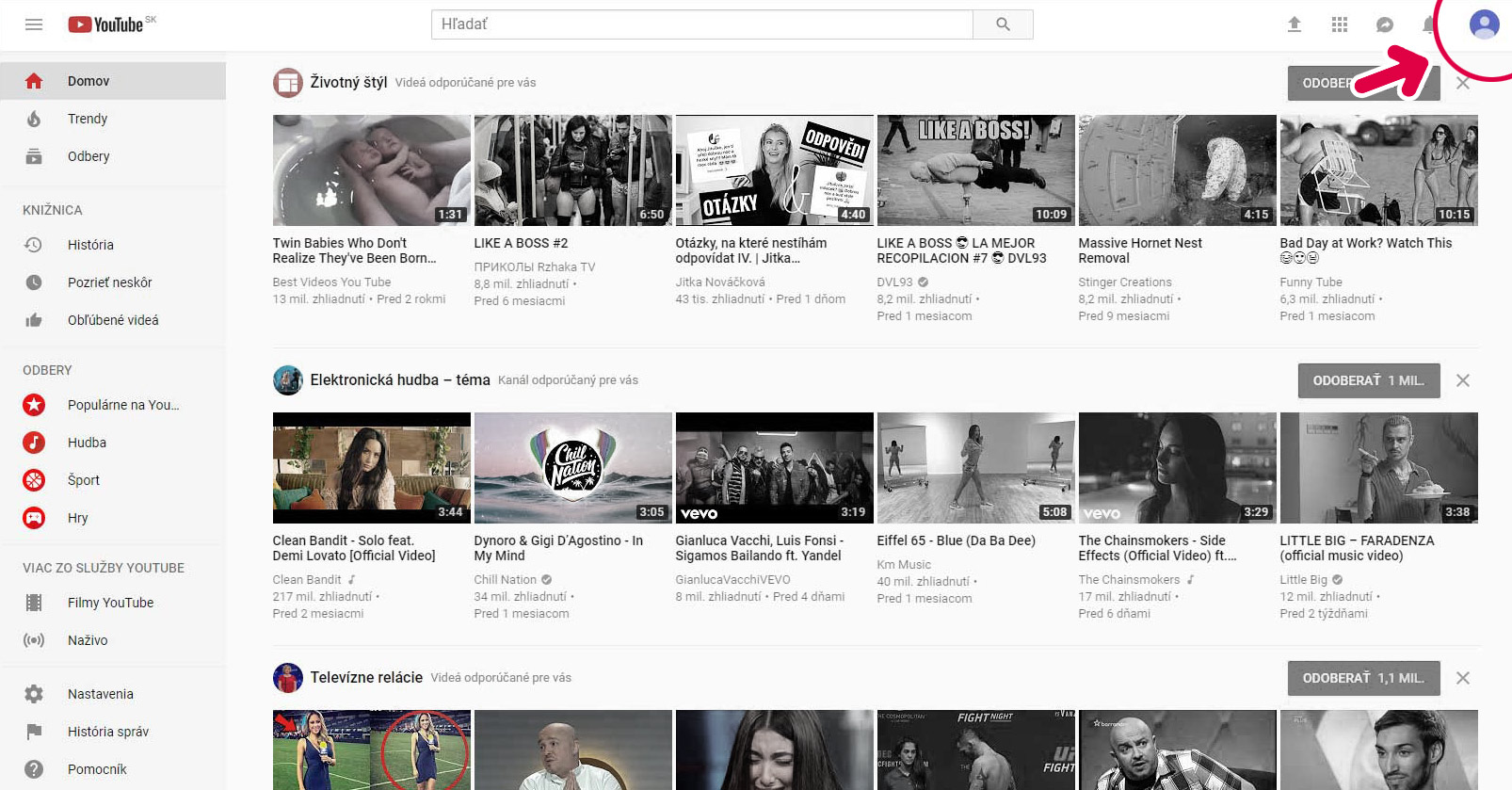
Task: Play the Massive Hornet Nest Removal thumbnail
Action: click(x=1178, y=170)
